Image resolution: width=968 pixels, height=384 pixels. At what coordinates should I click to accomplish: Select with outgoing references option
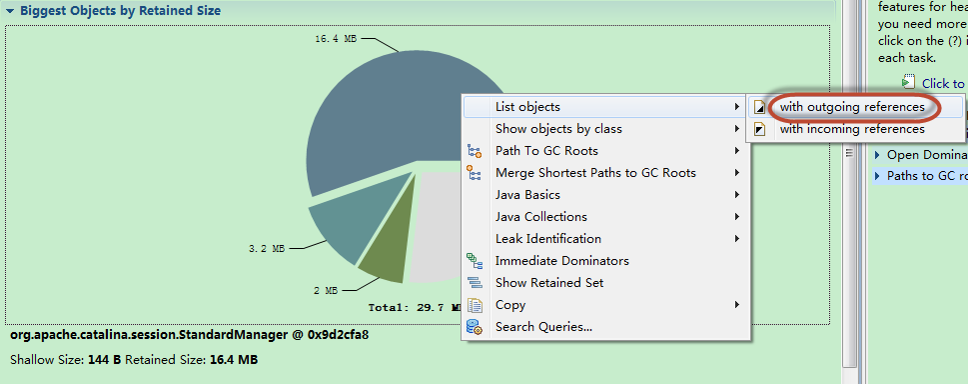pos(852,107)
